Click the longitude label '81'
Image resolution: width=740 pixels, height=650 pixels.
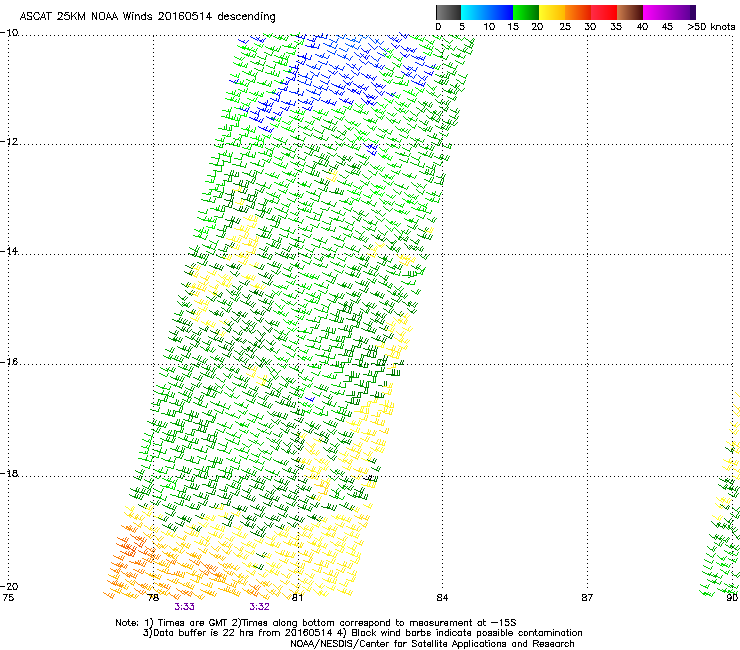pyautogui.click(x=297, y=598)
